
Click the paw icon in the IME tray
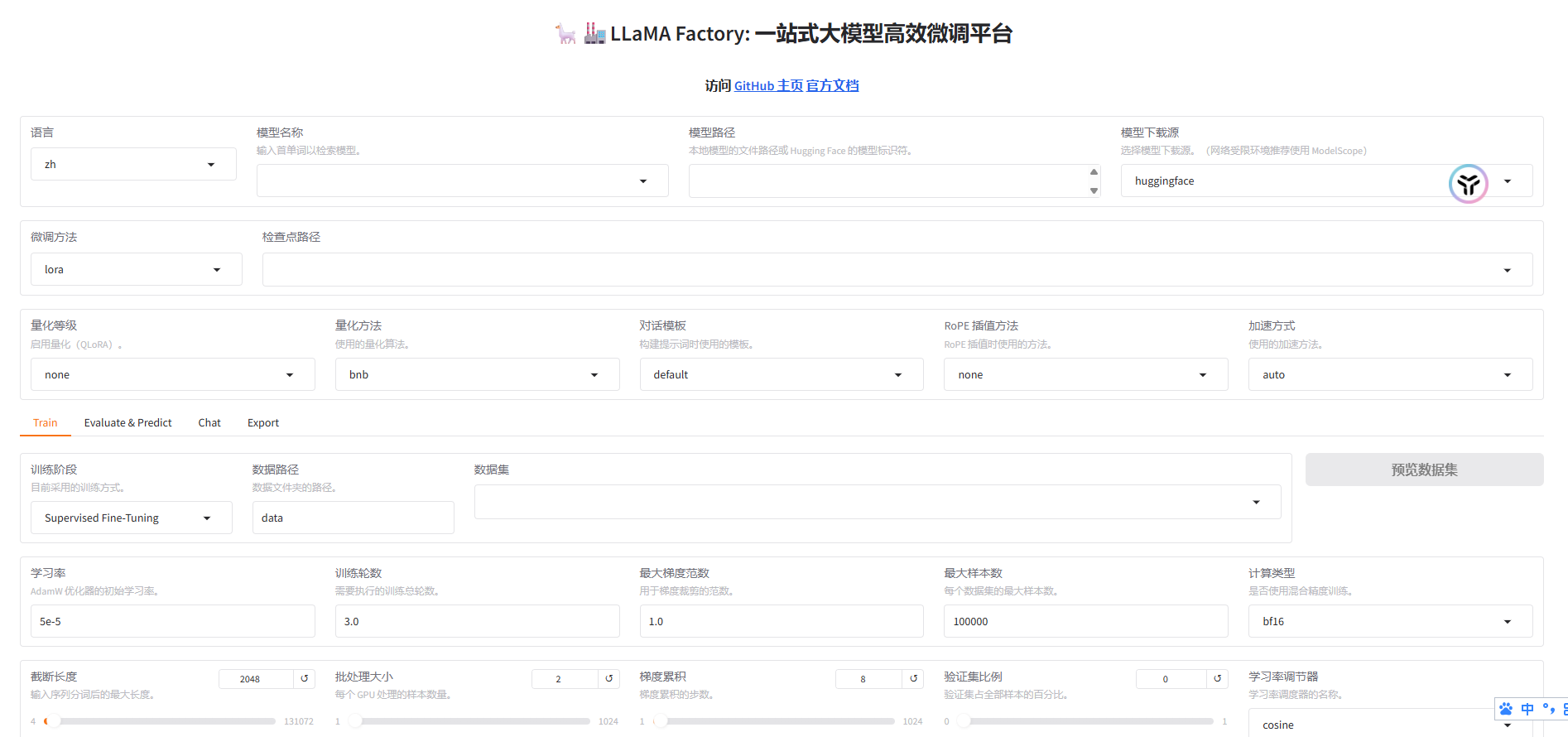pos(1506,709)
